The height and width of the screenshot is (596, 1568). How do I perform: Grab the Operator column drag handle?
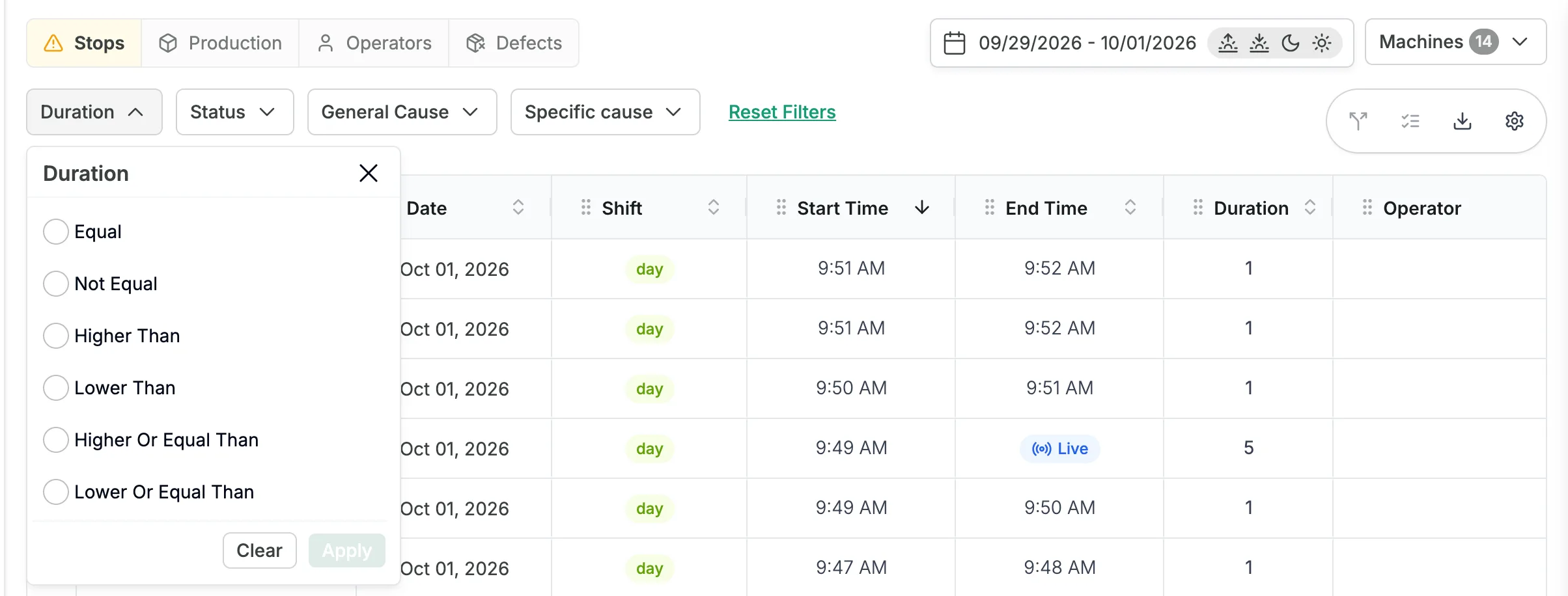tap(1367, 208)
